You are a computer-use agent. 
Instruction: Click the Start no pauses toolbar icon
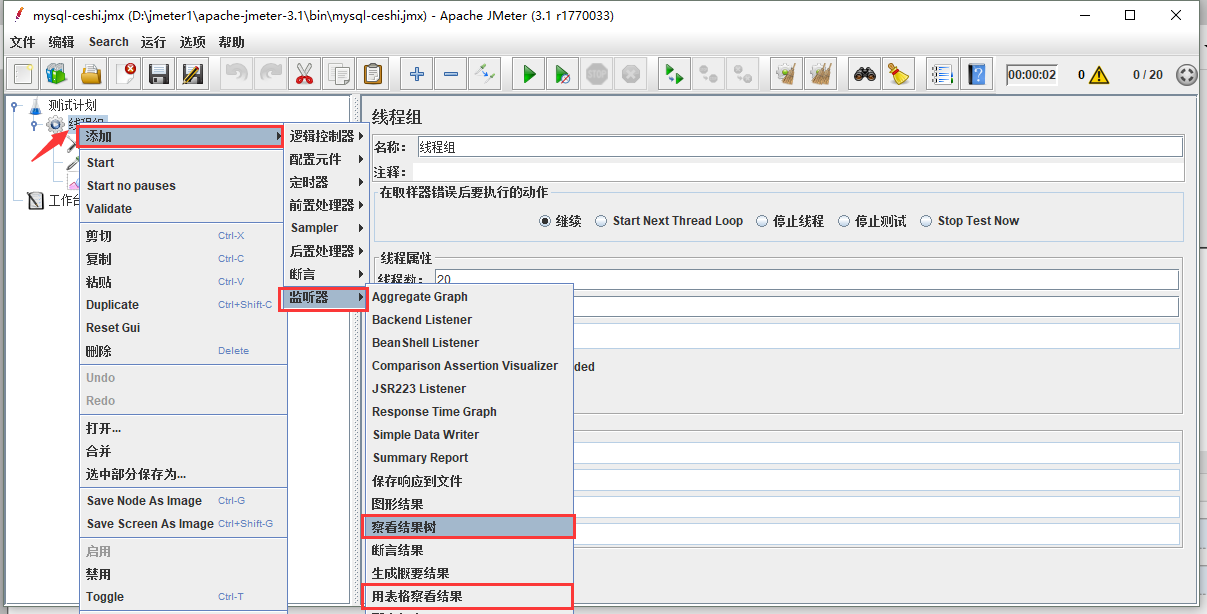[x=563, y=74]
